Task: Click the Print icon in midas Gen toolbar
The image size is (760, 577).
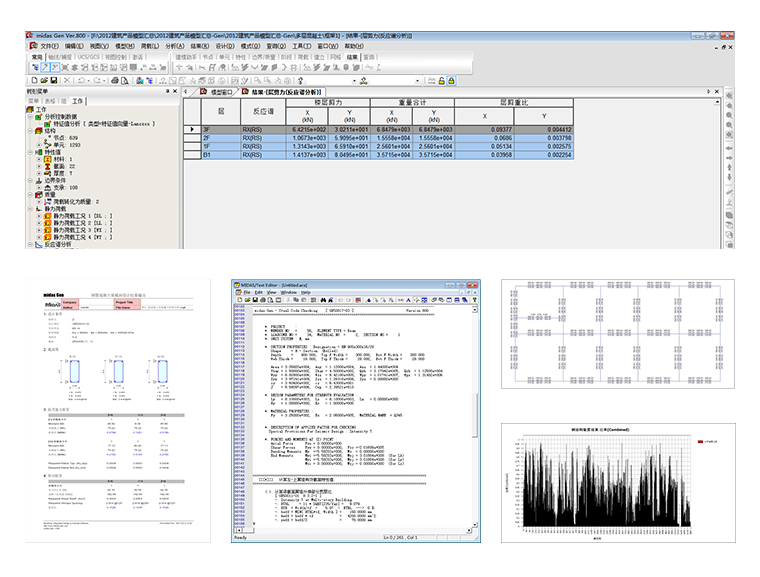Action: [x=115, y=80]
